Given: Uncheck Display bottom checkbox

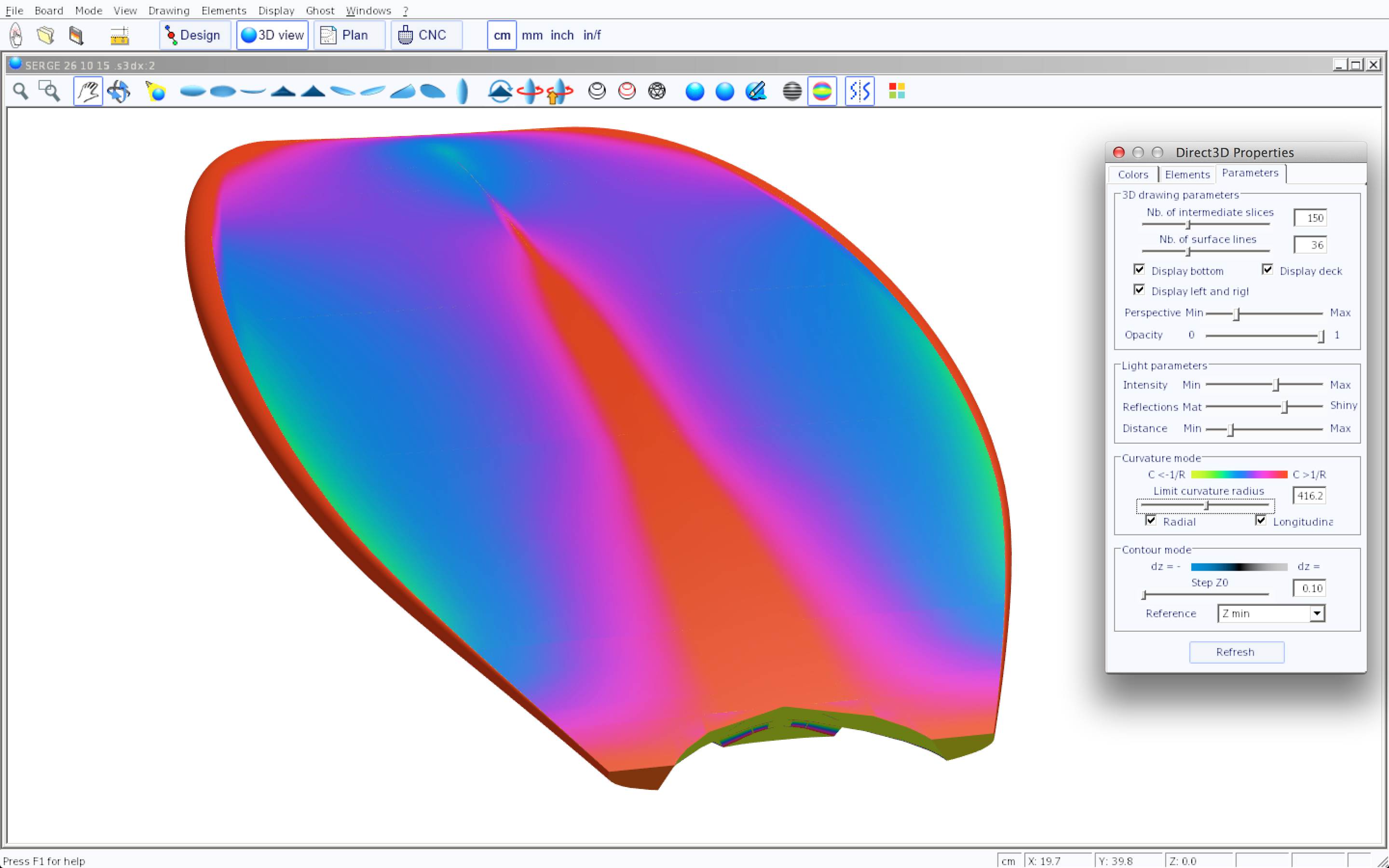Looking at the screenshot, I should [x=1139, y=270].
